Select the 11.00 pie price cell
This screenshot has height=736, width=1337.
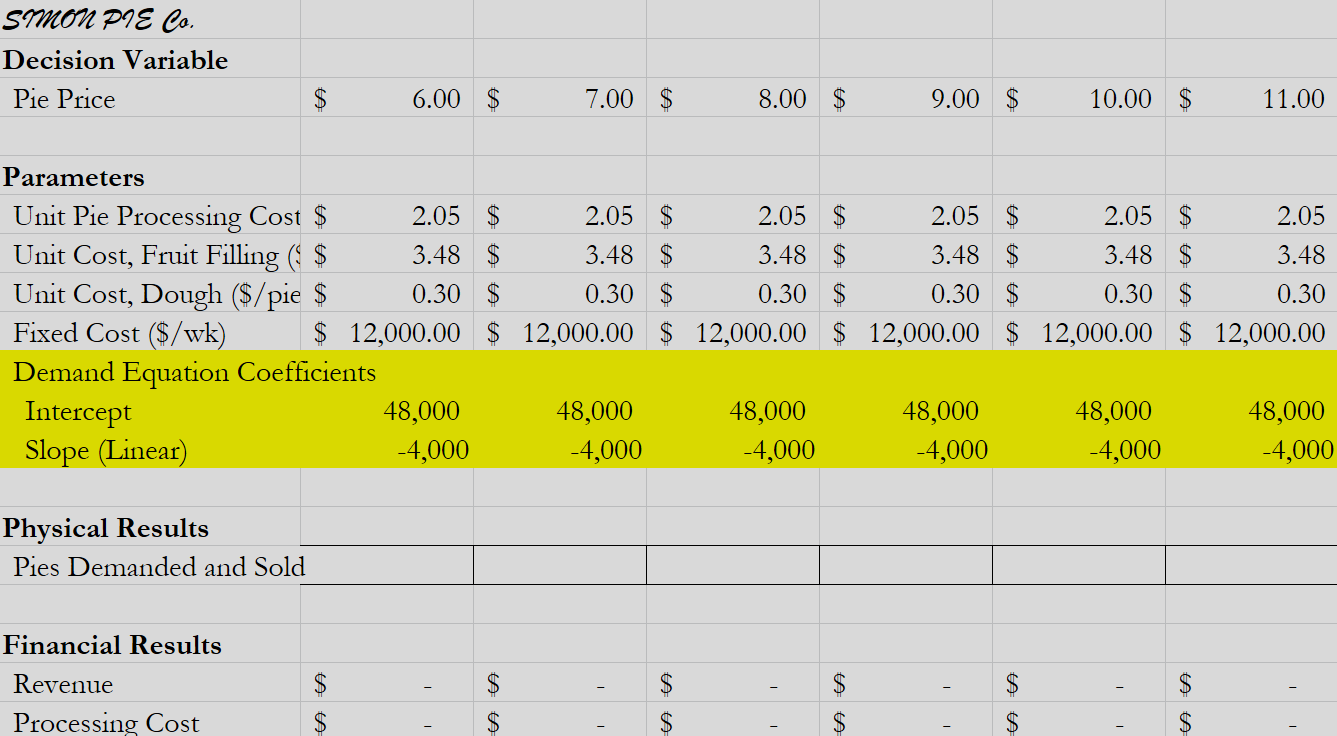pos(1251,99)
